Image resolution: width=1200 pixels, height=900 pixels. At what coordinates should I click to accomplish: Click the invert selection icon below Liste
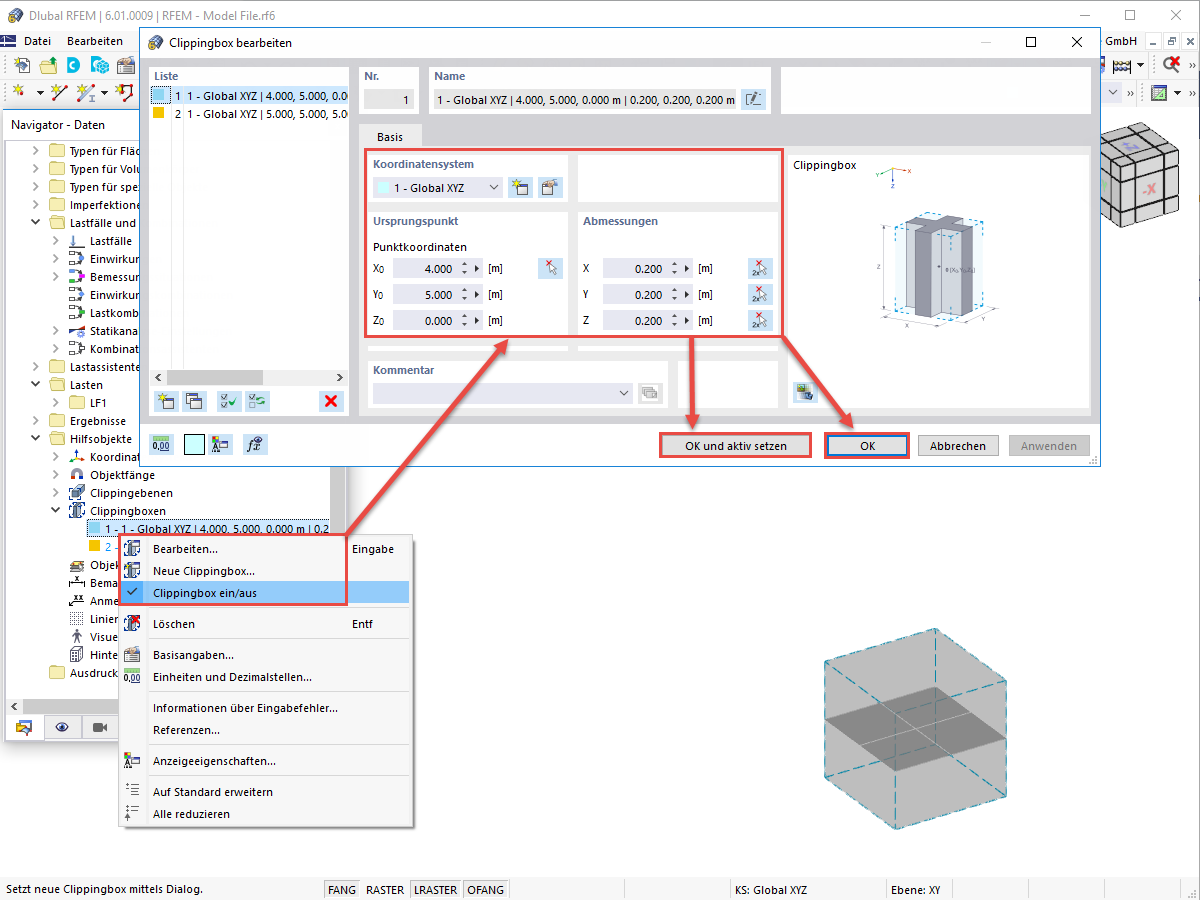click(x=258, y=401)
